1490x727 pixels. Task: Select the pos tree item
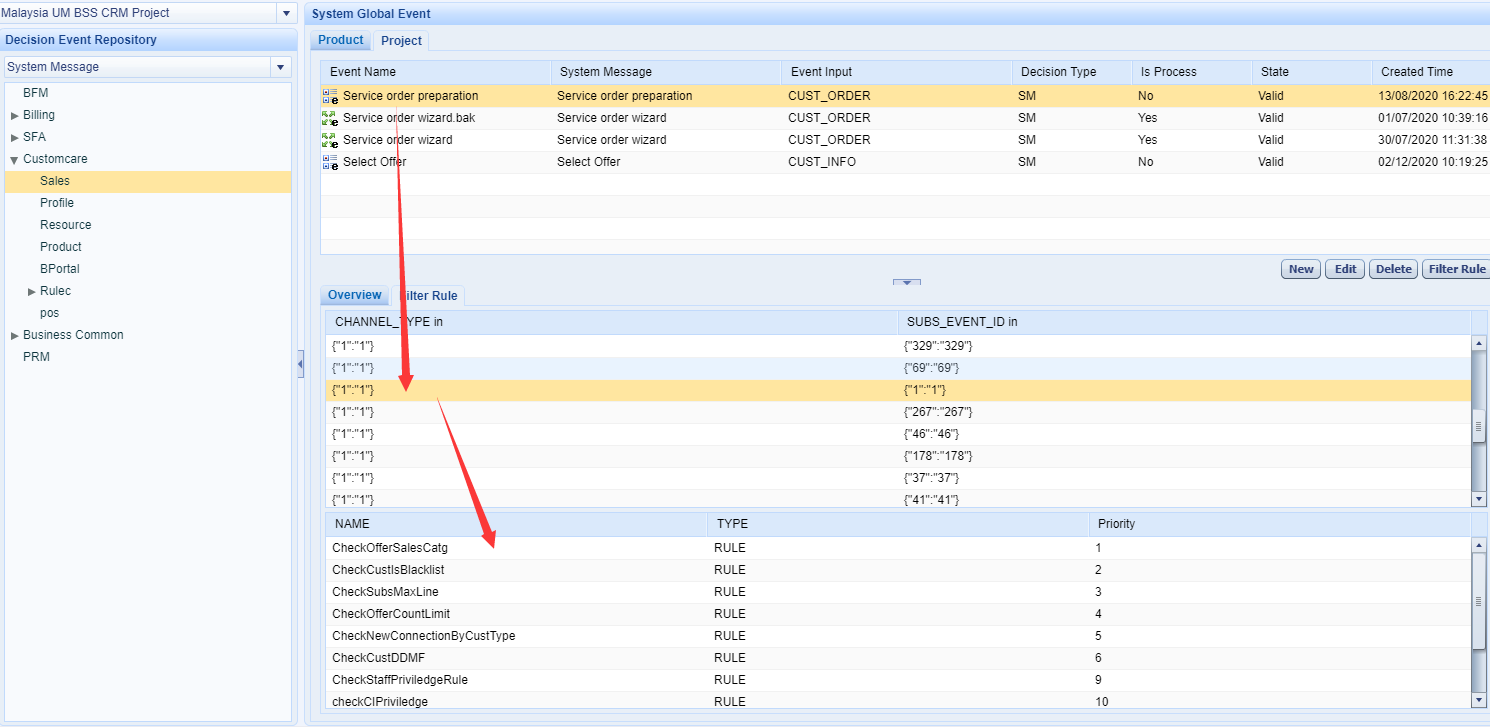(50, 313)
